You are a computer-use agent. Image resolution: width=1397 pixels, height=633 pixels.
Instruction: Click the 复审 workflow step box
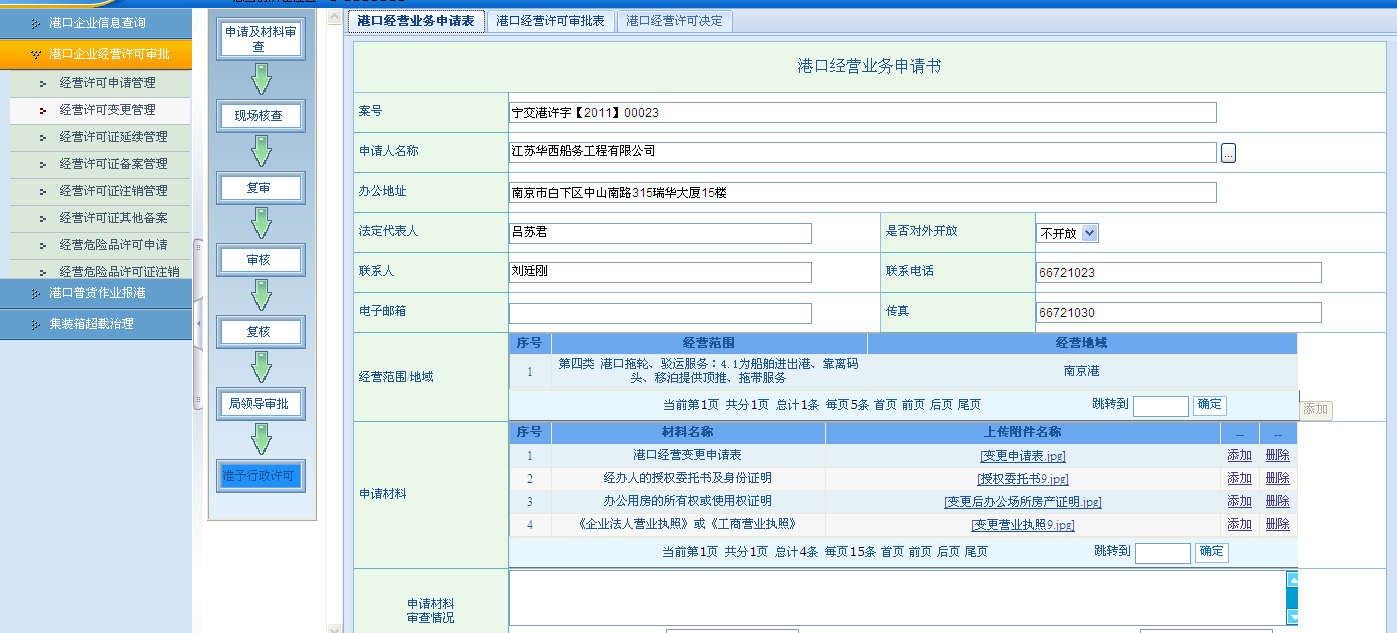coord(260,187)
